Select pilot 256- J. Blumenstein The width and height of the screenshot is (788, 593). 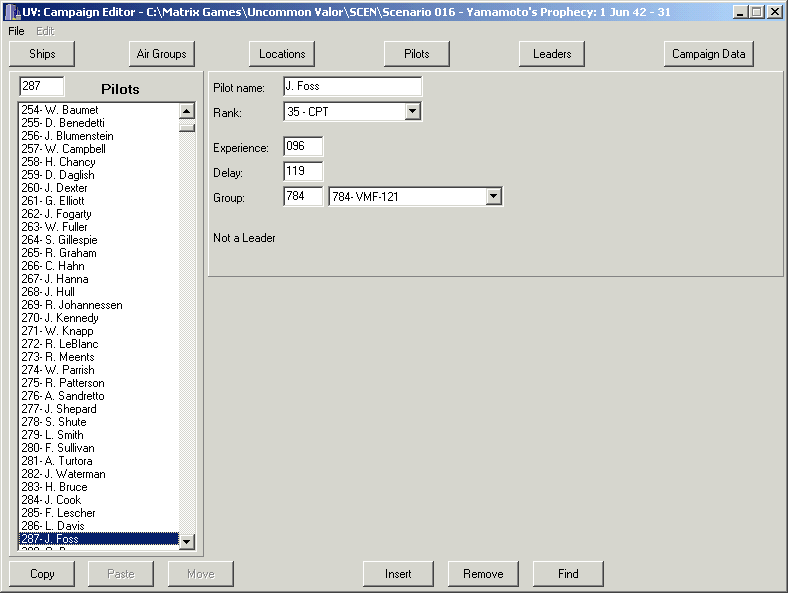click(99, 136)
